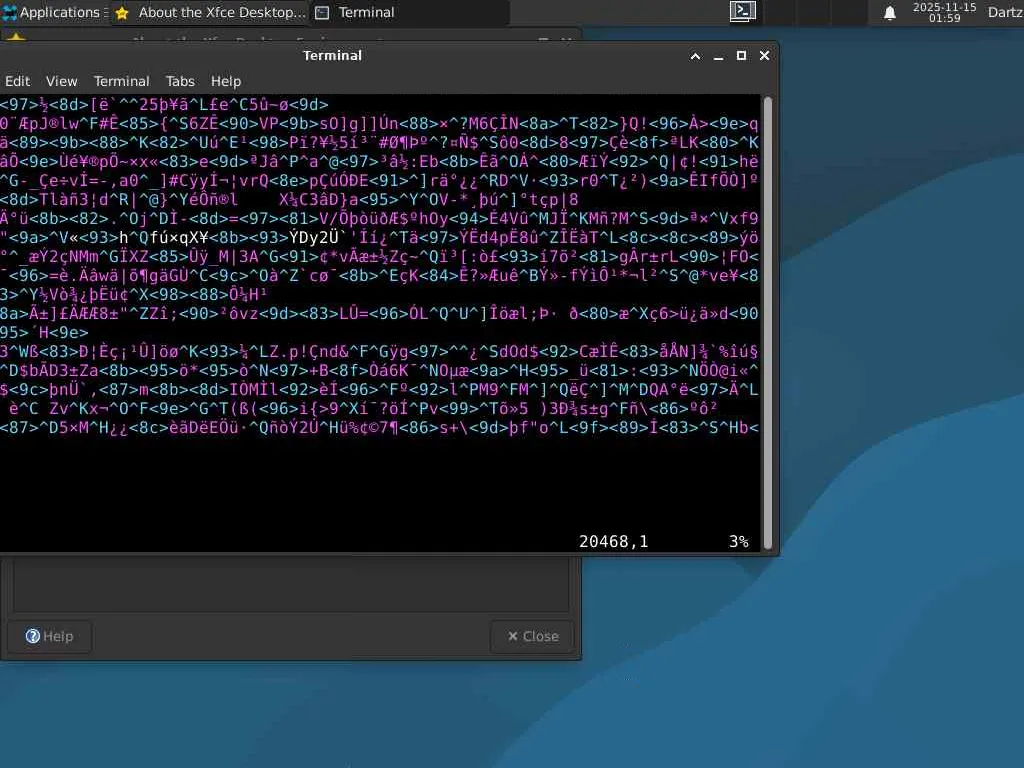Open the Dartz user menu in the panel

tap(1005, 12)
